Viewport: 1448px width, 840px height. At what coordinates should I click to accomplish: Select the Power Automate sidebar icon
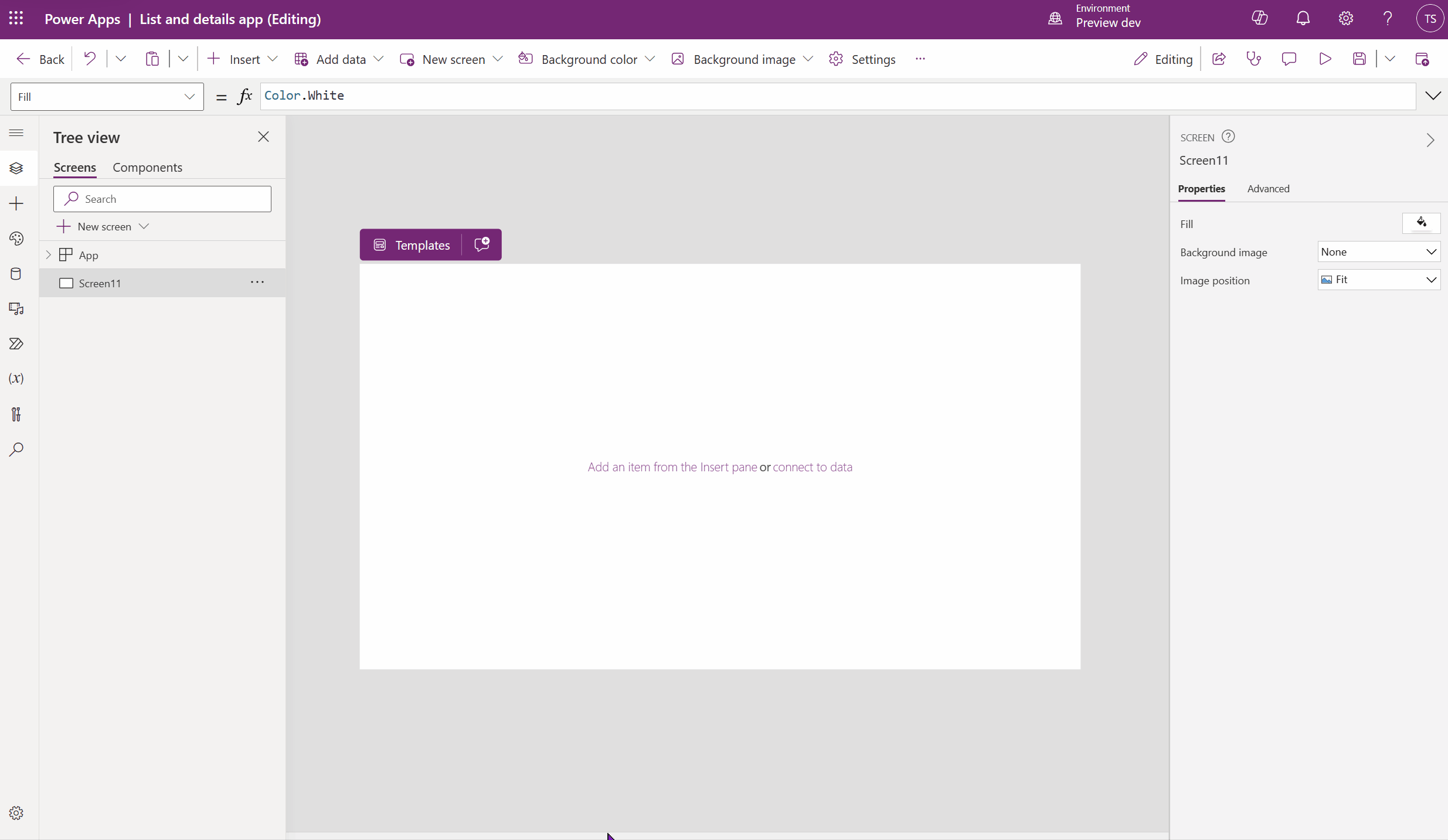click(16, 344)
